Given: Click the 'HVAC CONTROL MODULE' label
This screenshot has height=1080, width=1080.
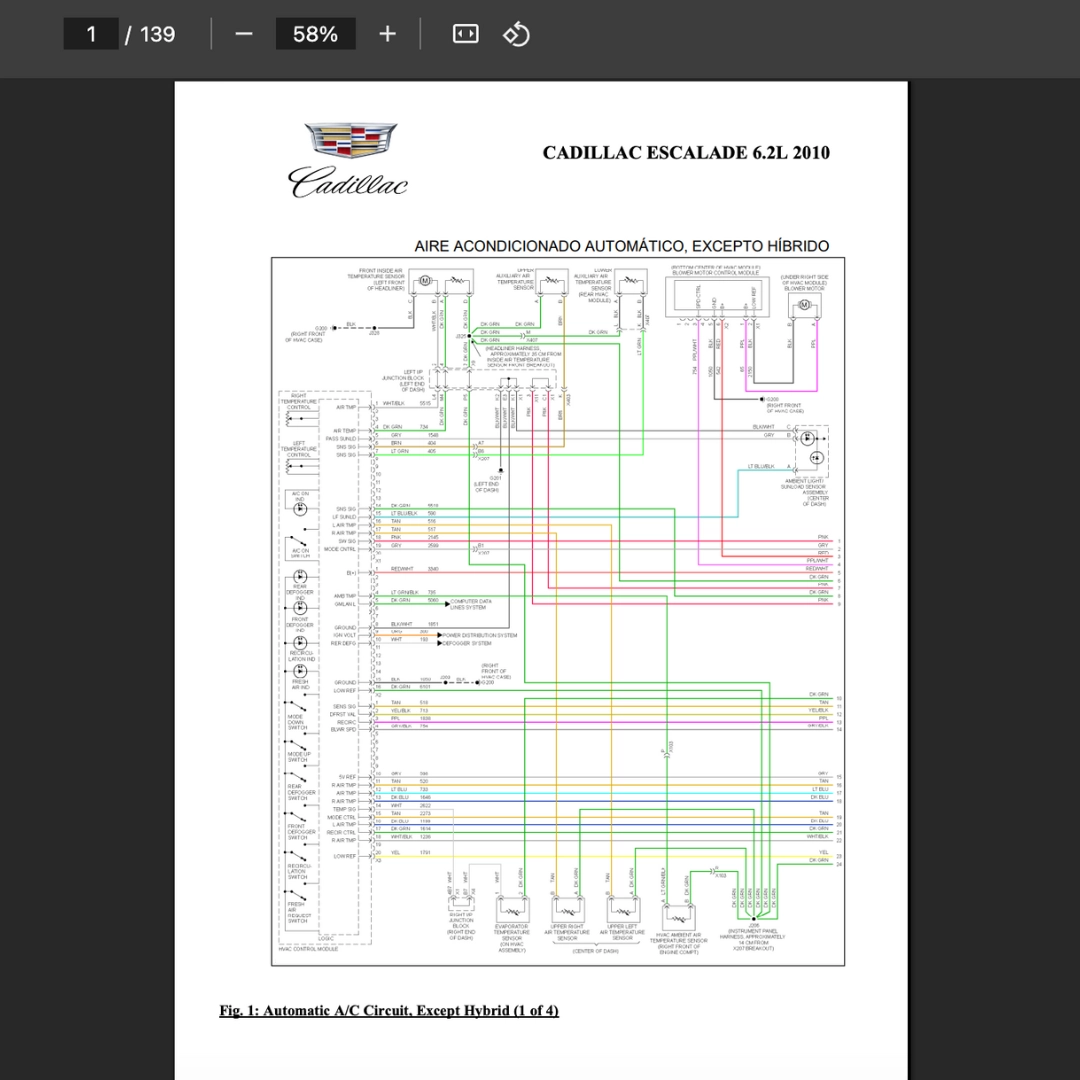Looking at the screenshot, I should click(308, 949).
